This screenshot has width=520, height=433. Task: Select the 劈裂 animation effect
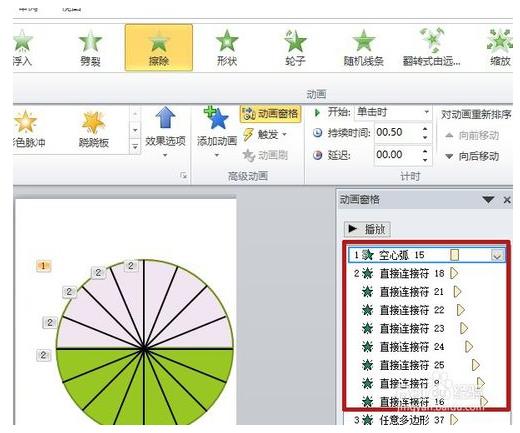click(90, 48)
